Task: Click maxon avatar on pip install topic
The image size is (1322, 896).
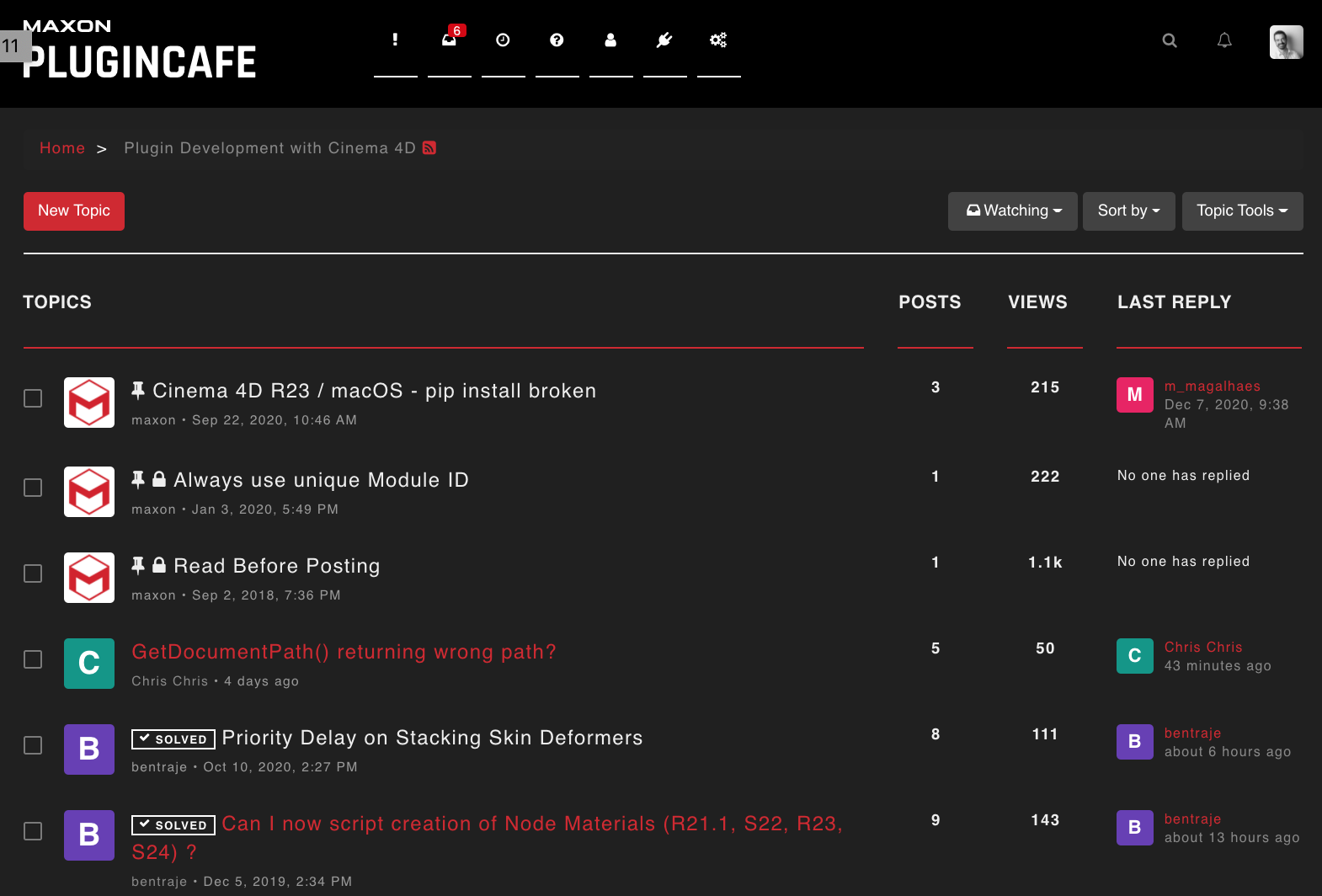Action: [x=89, y=403]
